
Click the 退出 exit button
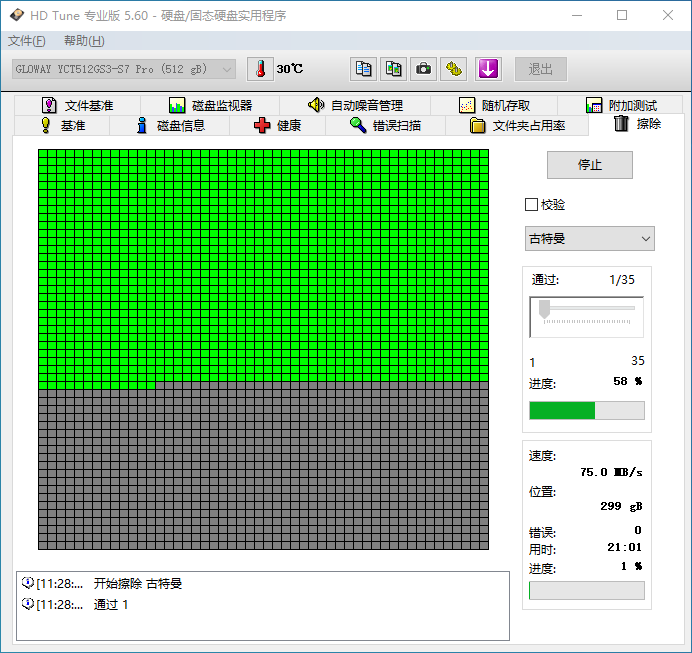point(541,69)
